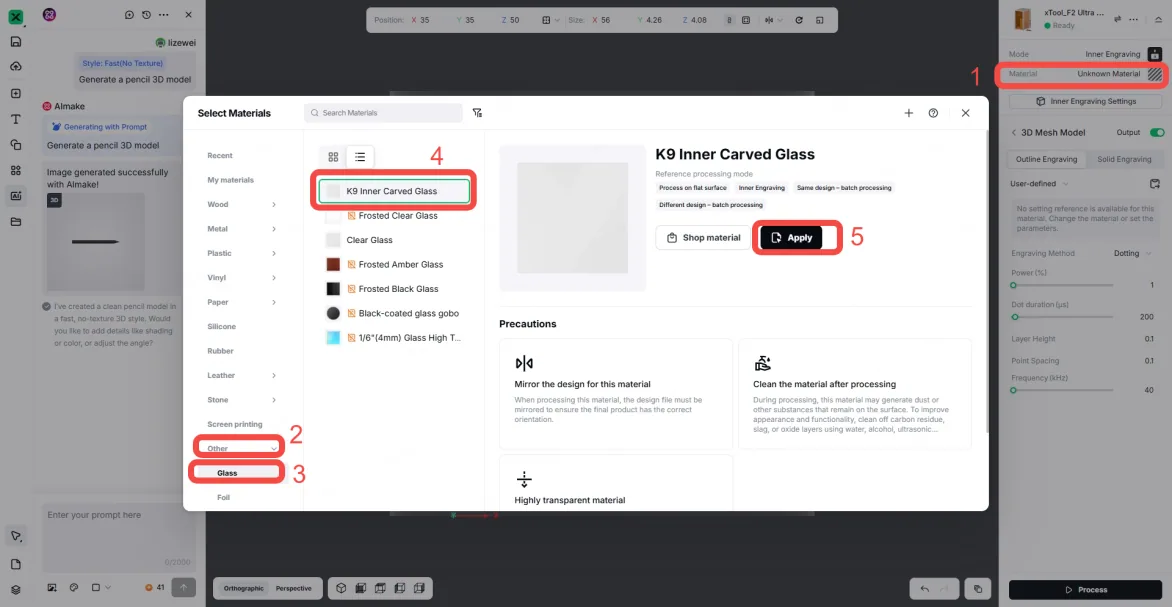Adjust the Power (%) slider
This screenshot has width=1172, height=607.
(x=1061, y=285)
